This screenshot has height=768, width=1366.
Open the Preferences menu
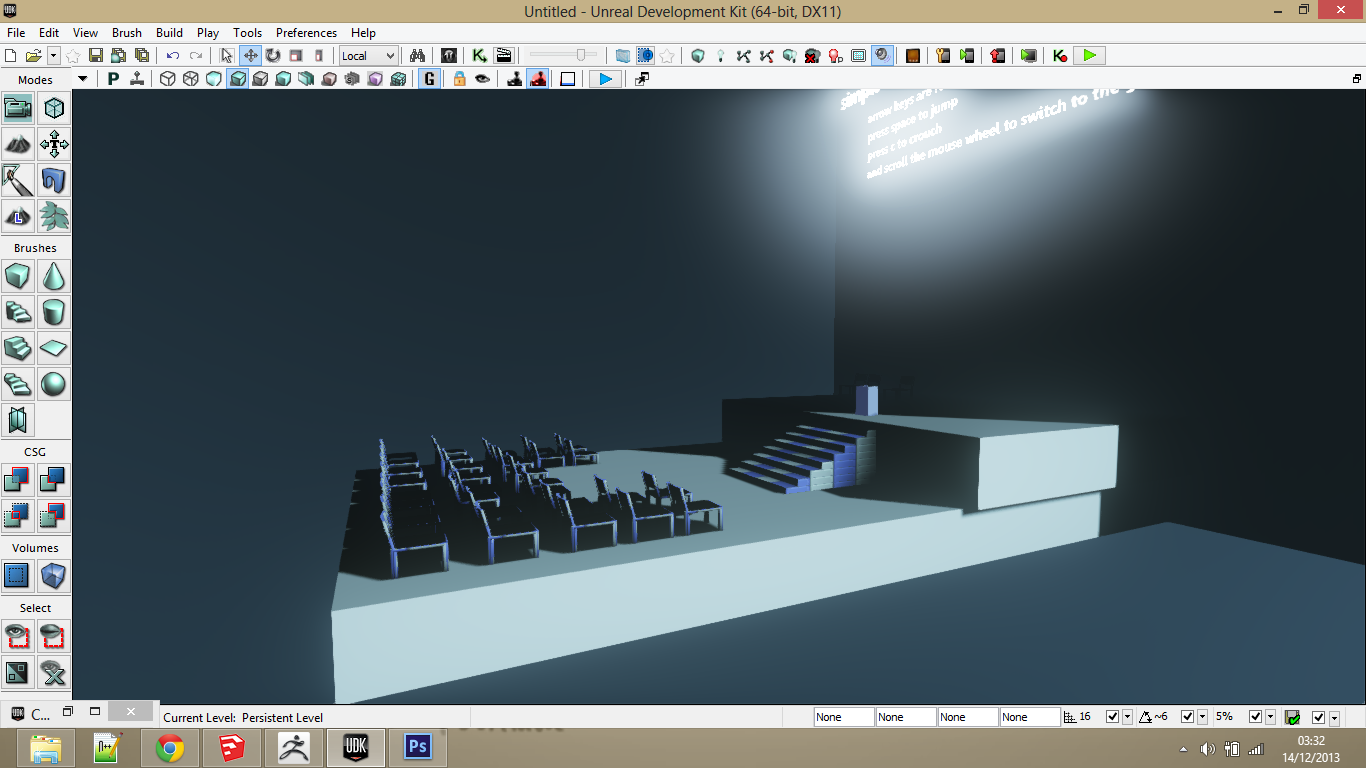click(306, 32)
